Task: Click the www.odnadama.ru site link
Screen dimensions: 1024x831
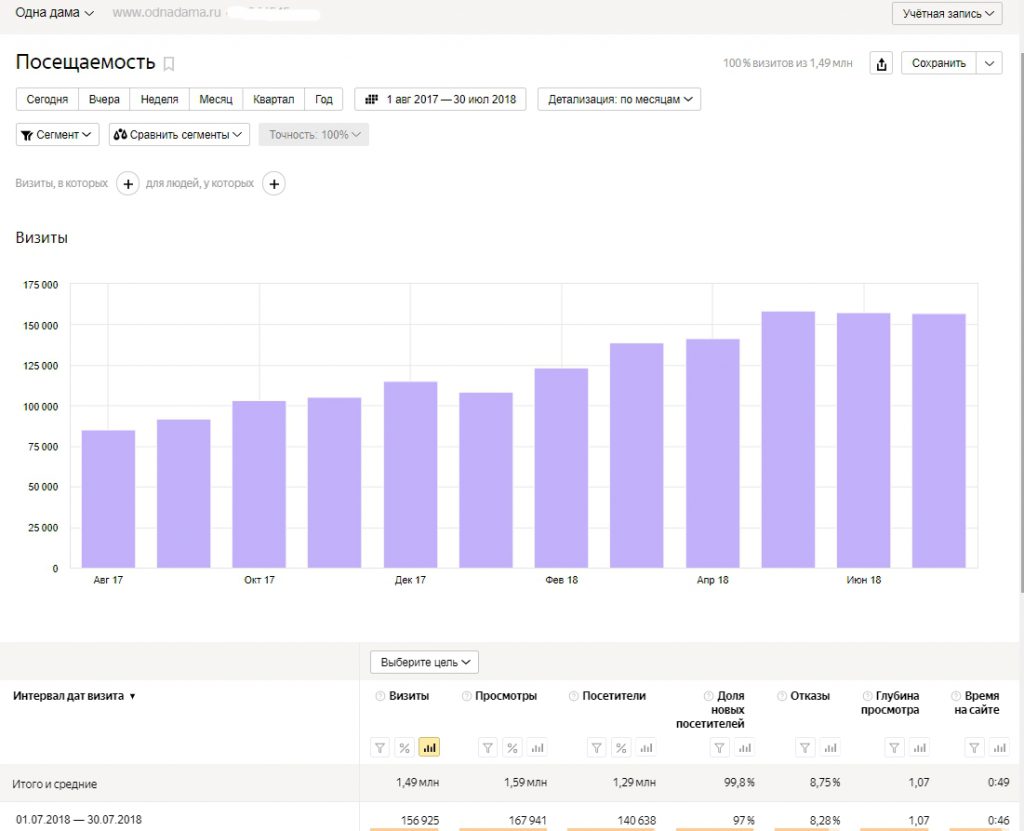Action: click(167, 12)
